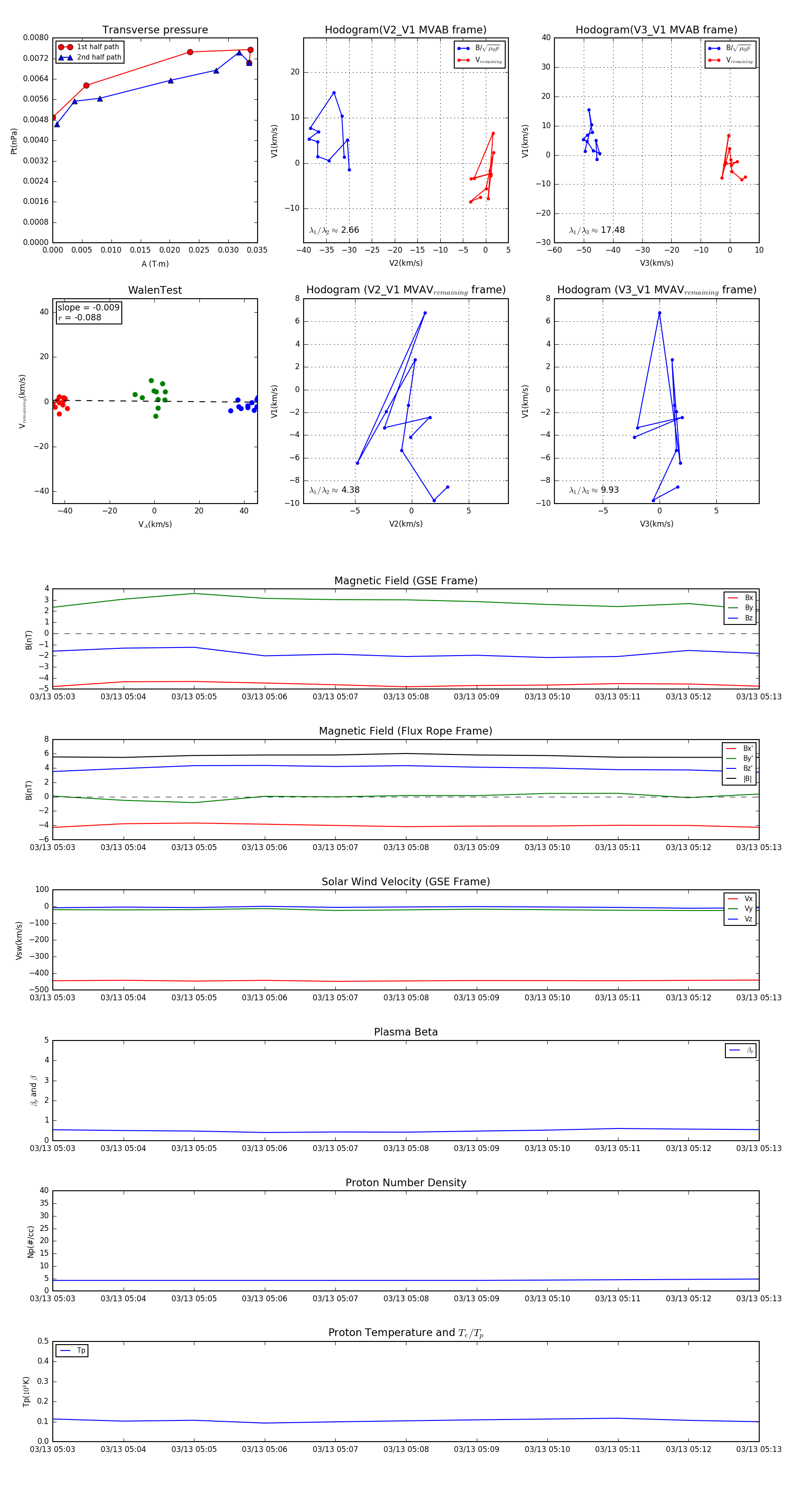Image resolution: width=812 pixels, height=1489 pixels.
Task: Click the "Tp(10^6K)" y-axis label
Action: pyautogui.click(x=26, y=1392)
